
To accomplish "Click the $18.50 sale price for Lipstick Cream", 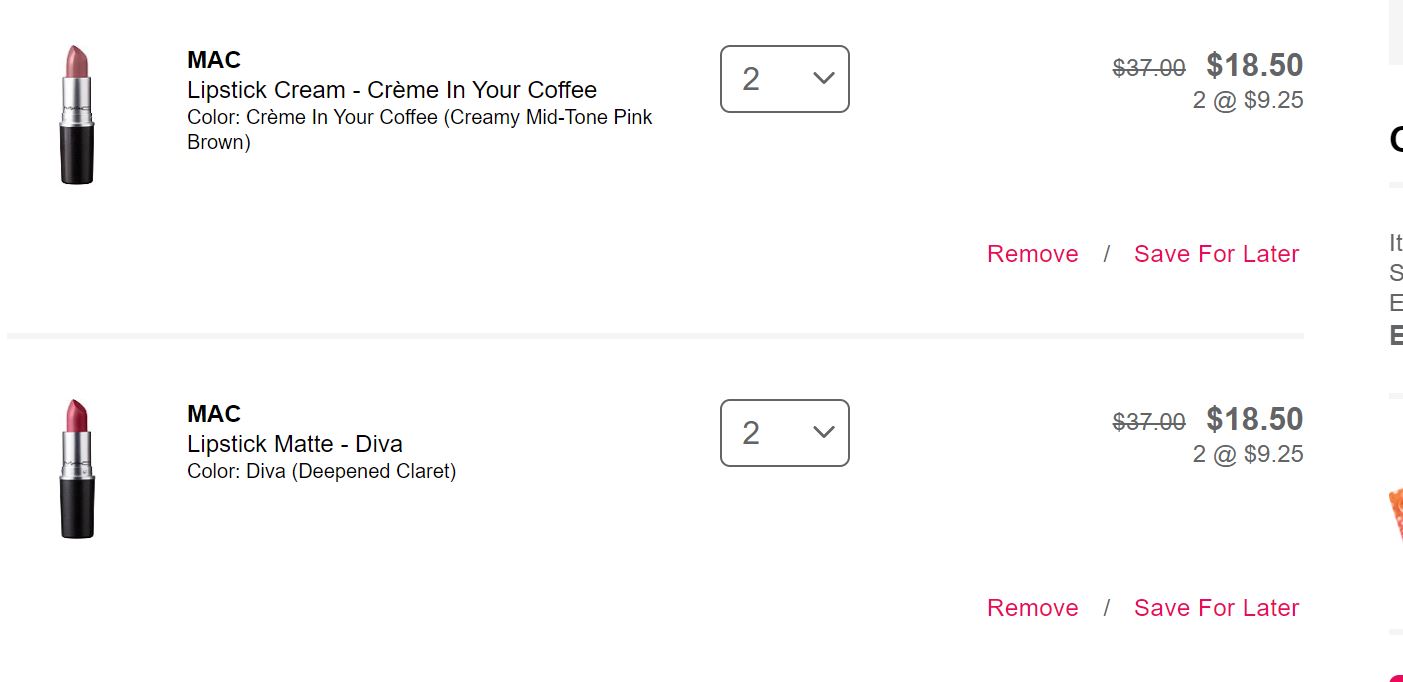I will pos(1254,66).
